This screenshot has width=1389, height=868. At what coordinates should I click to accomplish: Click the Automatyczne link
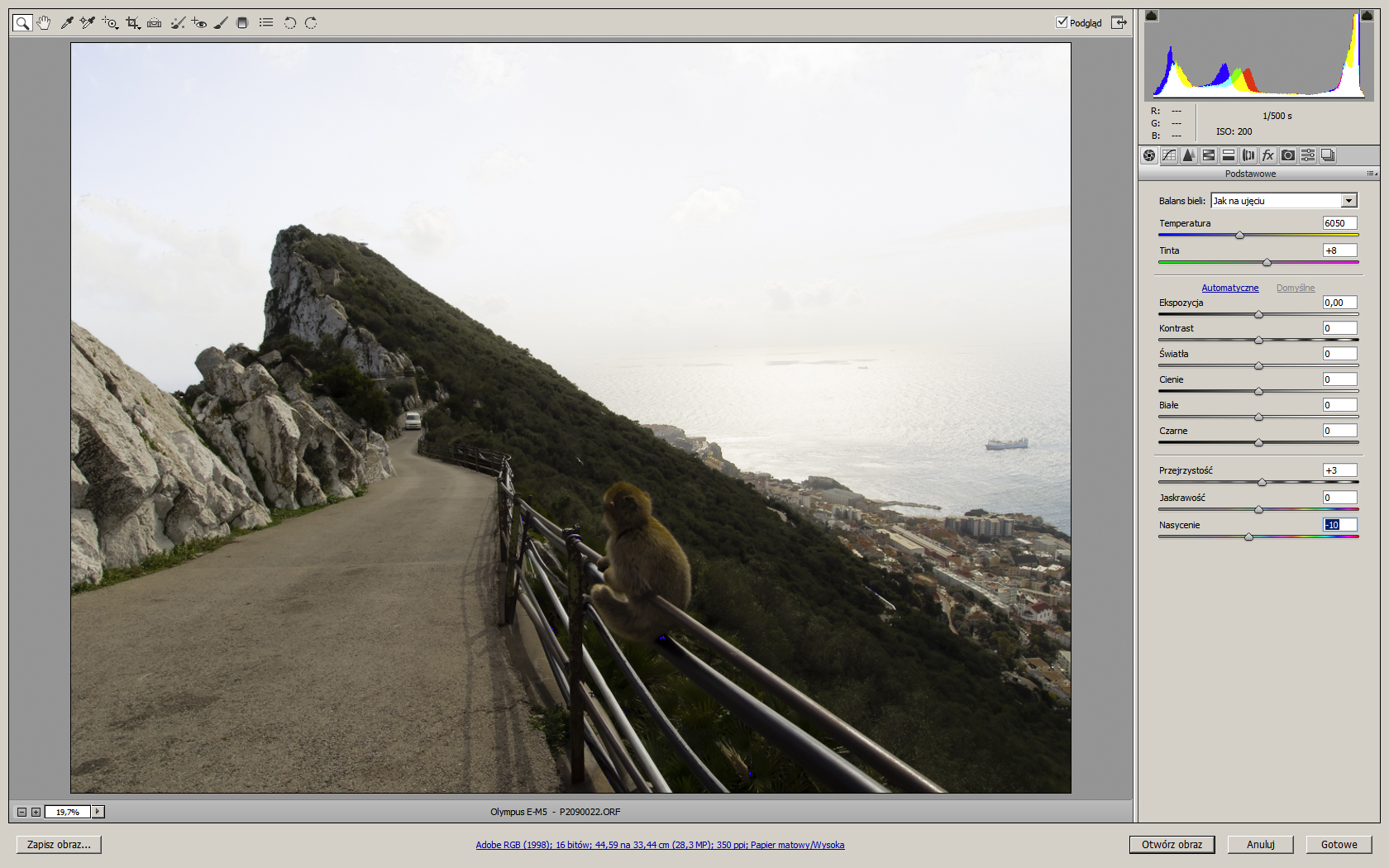point(1229,288)
